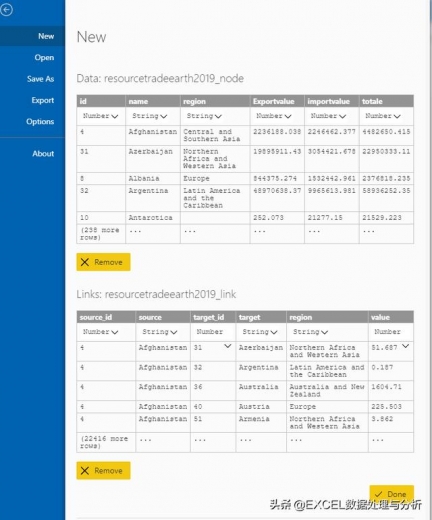Open the name column String type dropdown
This screenshot has height=520, width=432.
[149, 116]
